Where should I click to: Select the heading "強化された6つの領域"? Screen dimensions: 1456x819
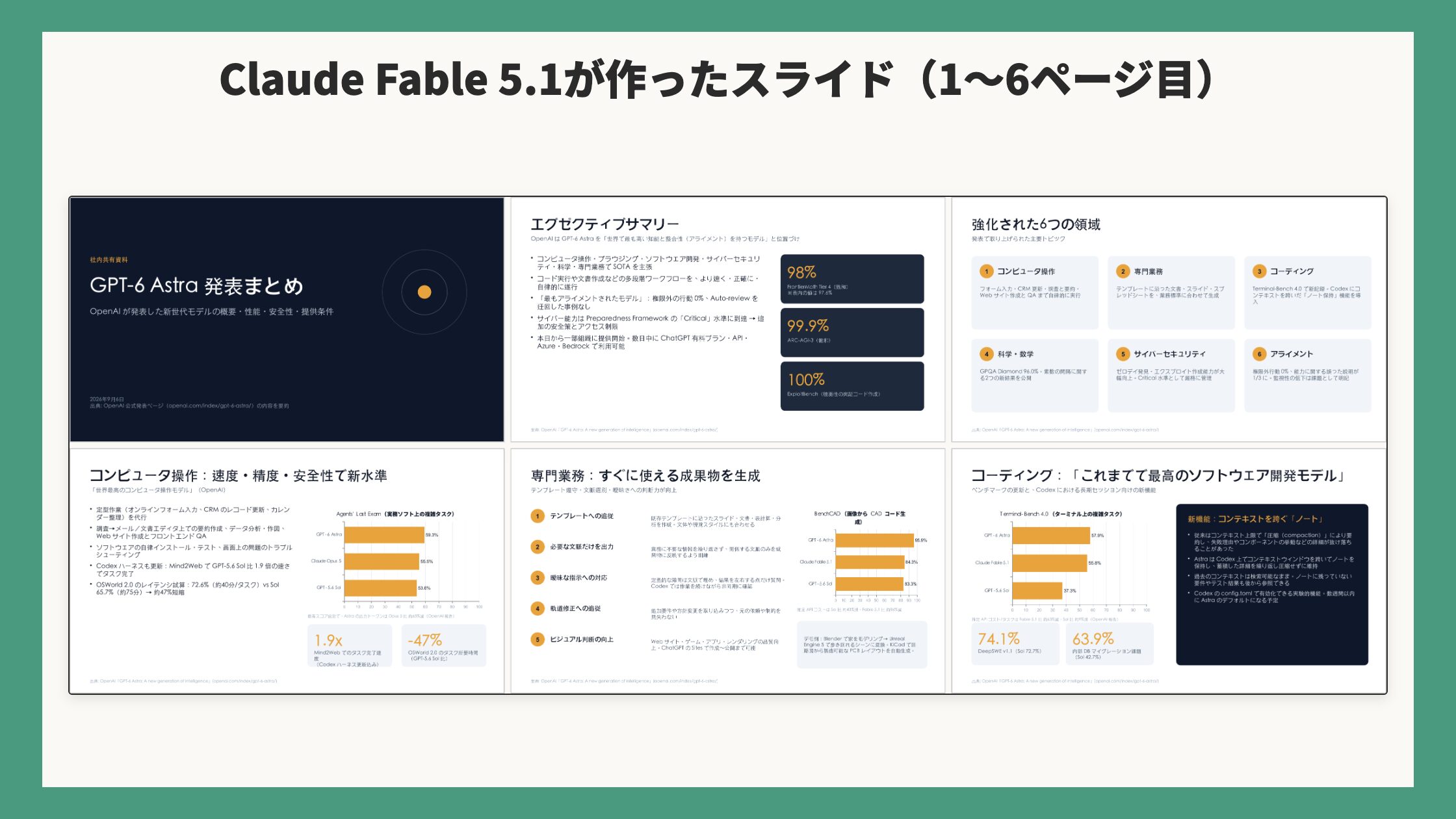coord(1036,224)
